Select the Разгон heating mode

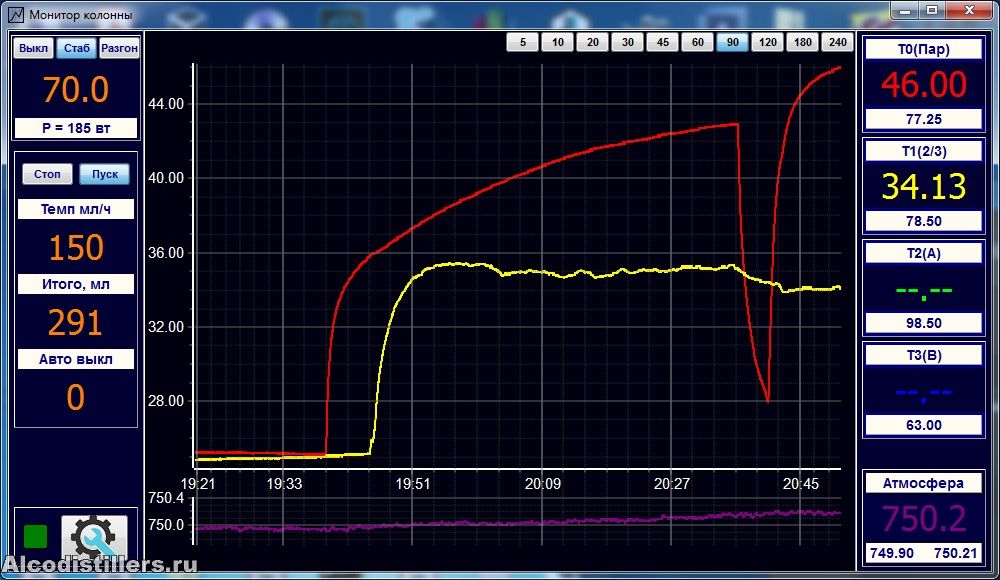click(119, 48)
